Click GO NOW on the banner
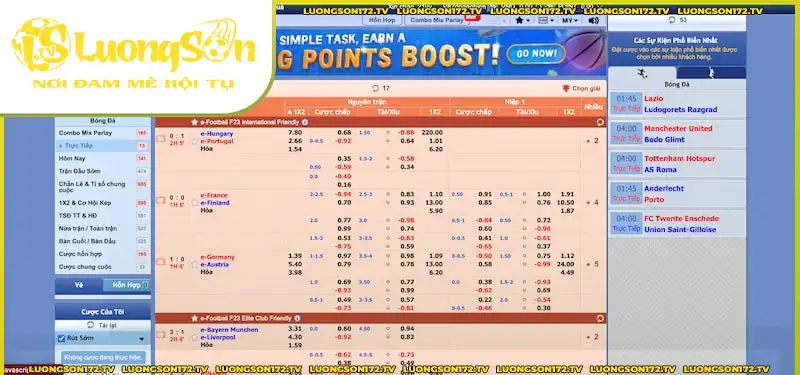 536,53
